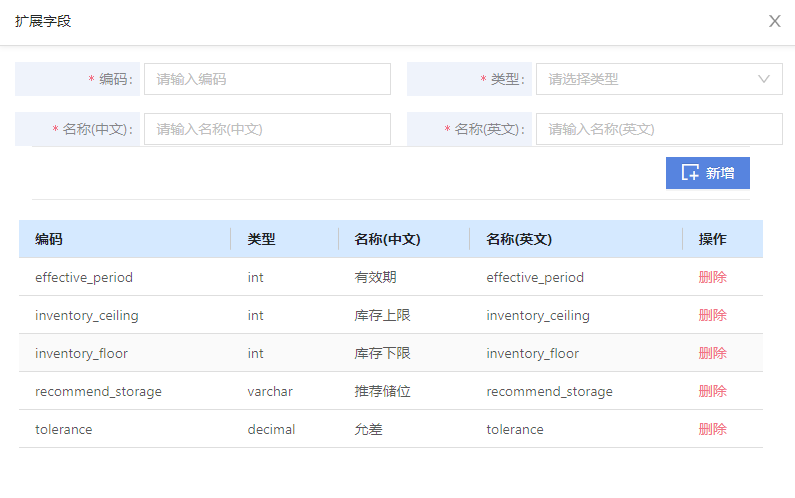Select the decimal type cell for tolerance

point(271,430)
